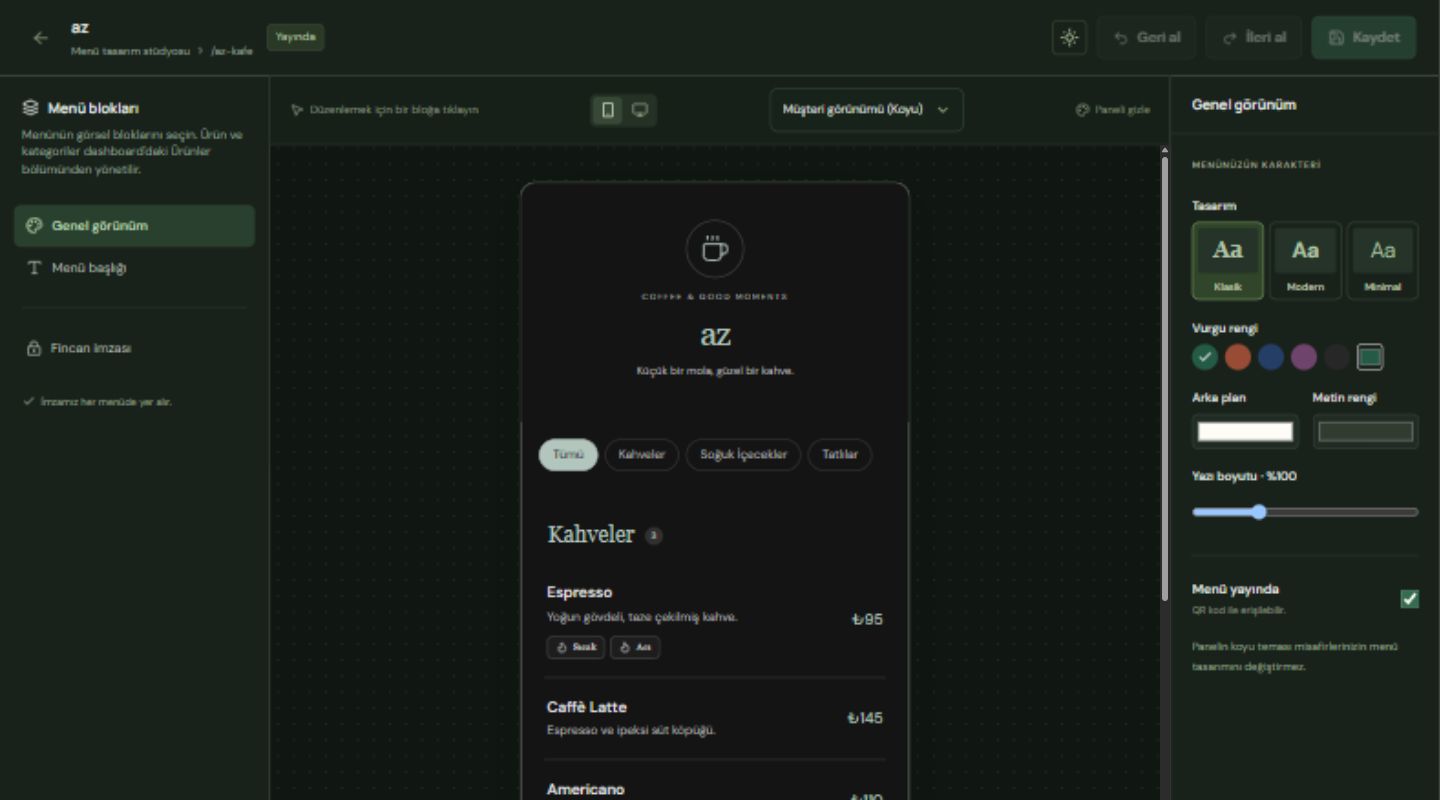Select Tümü category tab in preview

pyautogui.click(x=568, y=455)
